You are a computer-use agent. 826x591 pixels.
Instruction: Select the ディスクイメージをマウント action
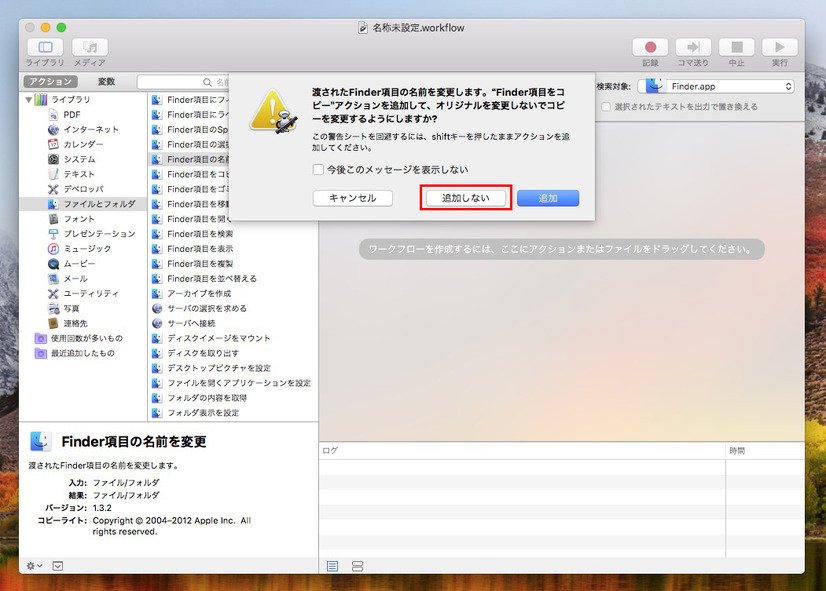point(219,338)
